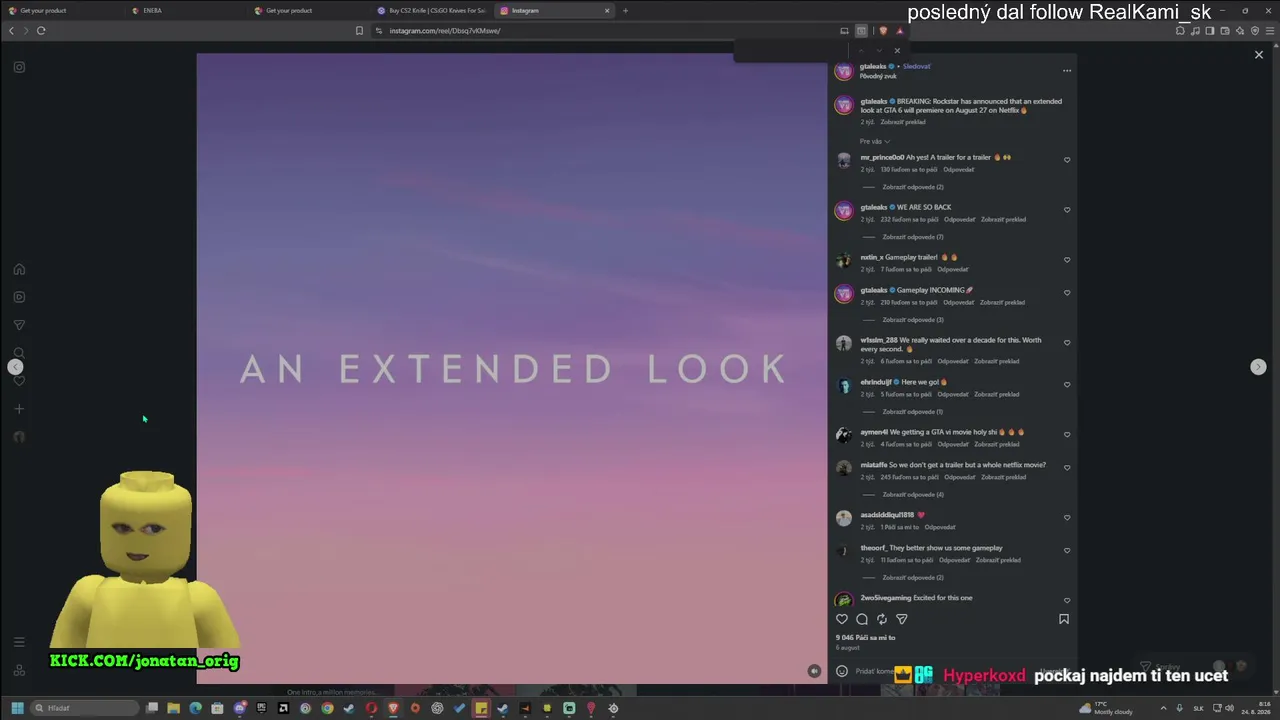Show 2 replies under theoorf_'s comment
Image resolution: width=1280 pixels, height=720 pixels.
tap(912, 578)
